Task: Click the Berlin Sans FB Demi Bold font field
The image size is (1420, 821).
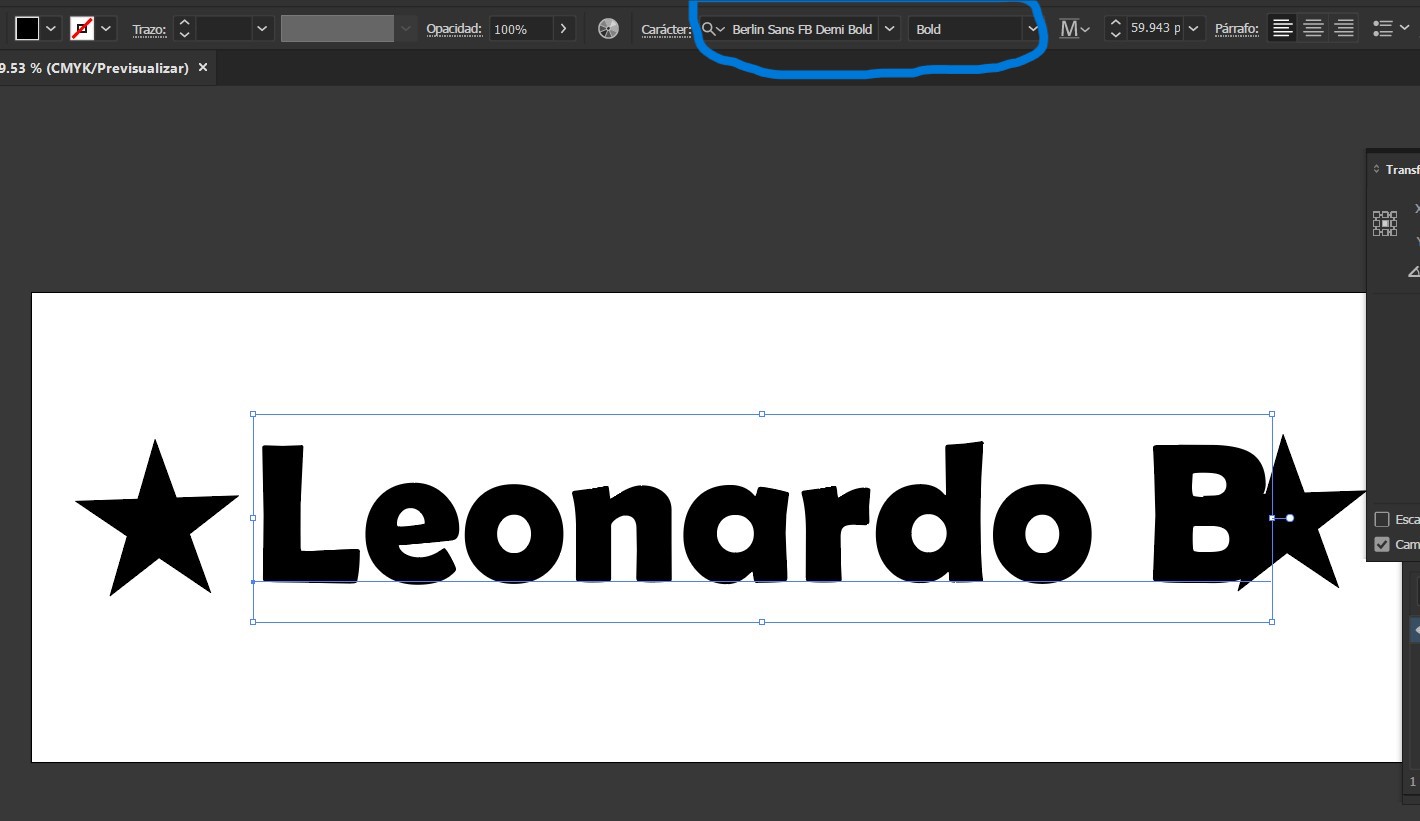Action: [802, 29]
